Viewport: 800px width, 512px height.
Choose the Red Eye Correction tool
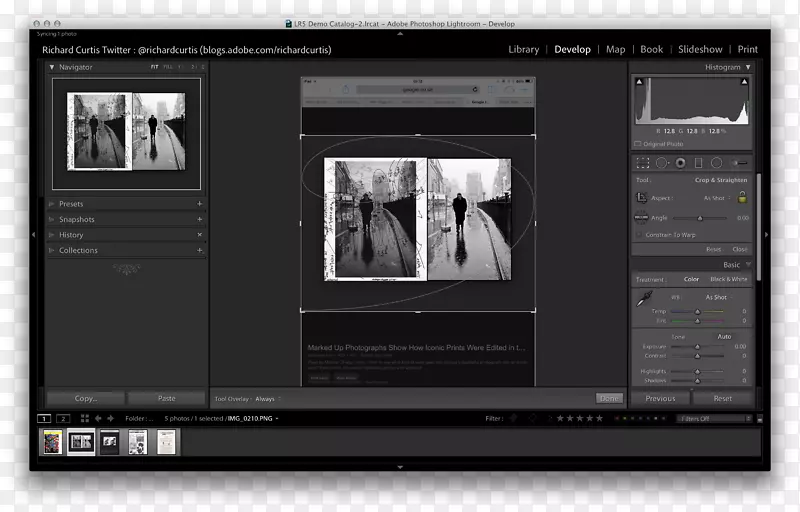680,163
